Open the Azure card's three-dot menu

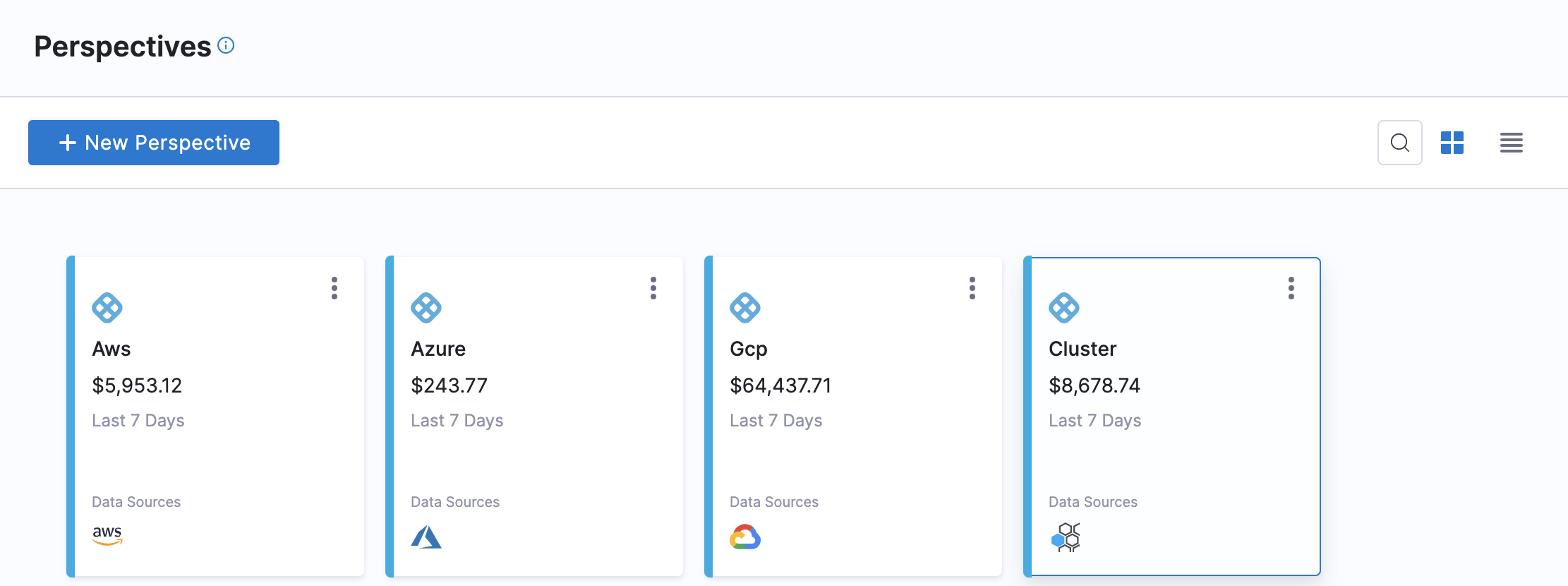pyautogui.click(x=653, y=288)
